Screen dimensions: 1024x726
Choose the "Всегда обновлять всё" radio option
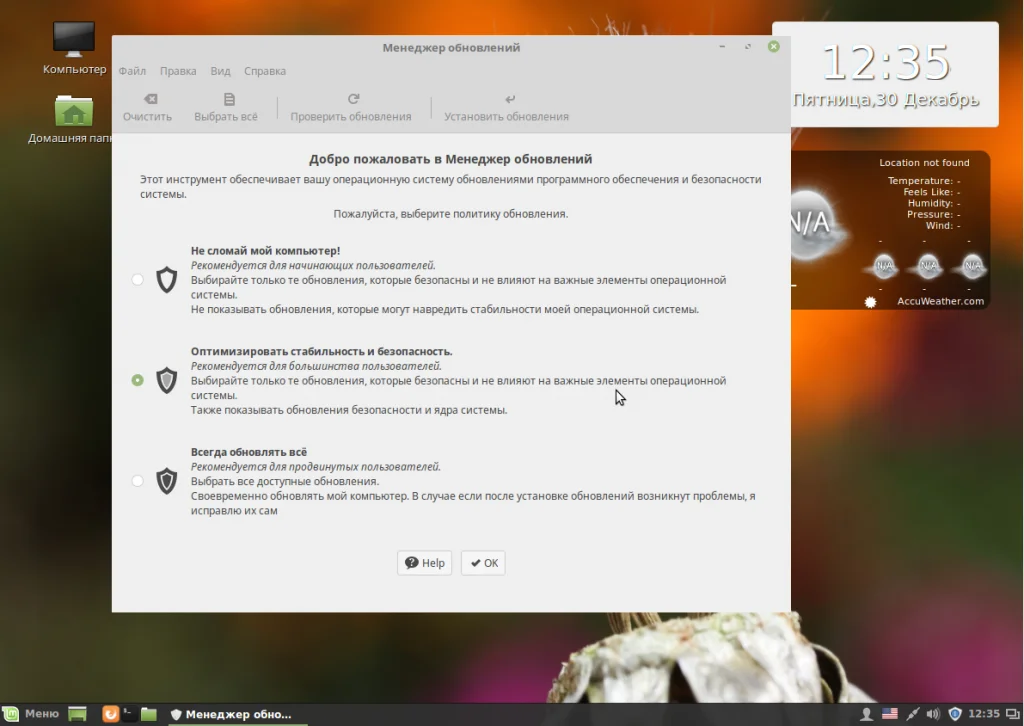(138, 481)
